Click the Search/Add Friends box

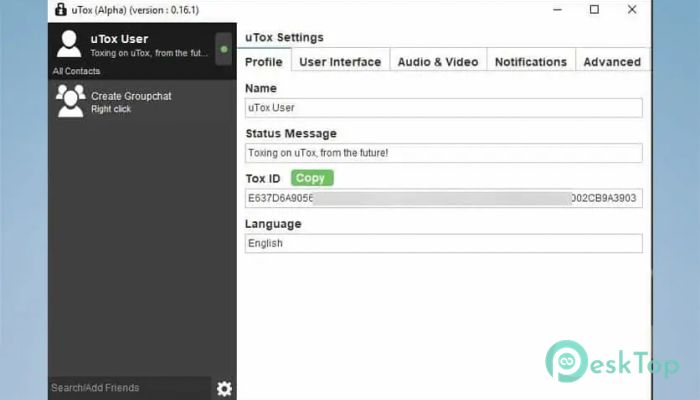[x=129, y=388]
